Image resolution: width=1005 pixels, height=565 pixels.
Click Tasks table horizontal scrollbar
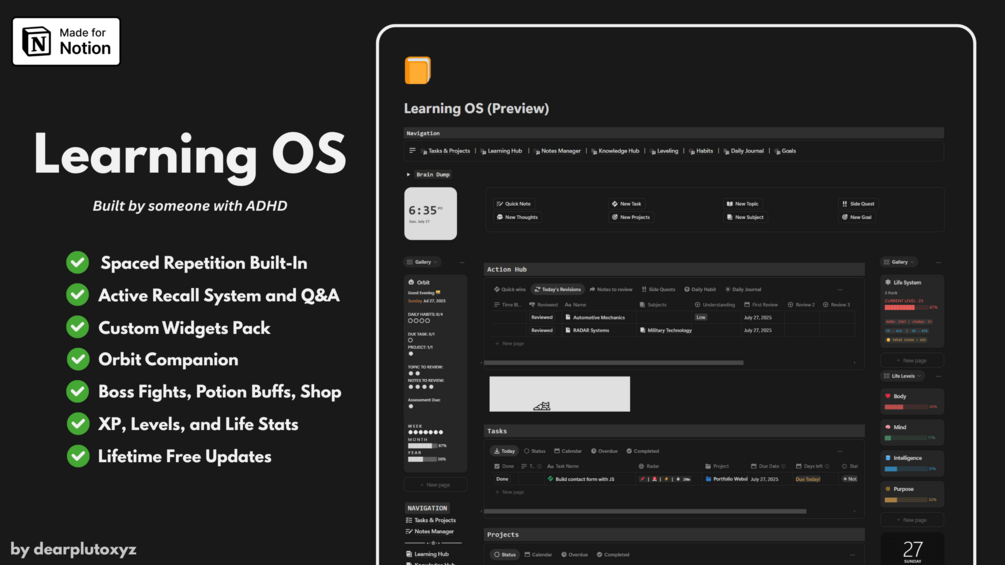(645, 511)
